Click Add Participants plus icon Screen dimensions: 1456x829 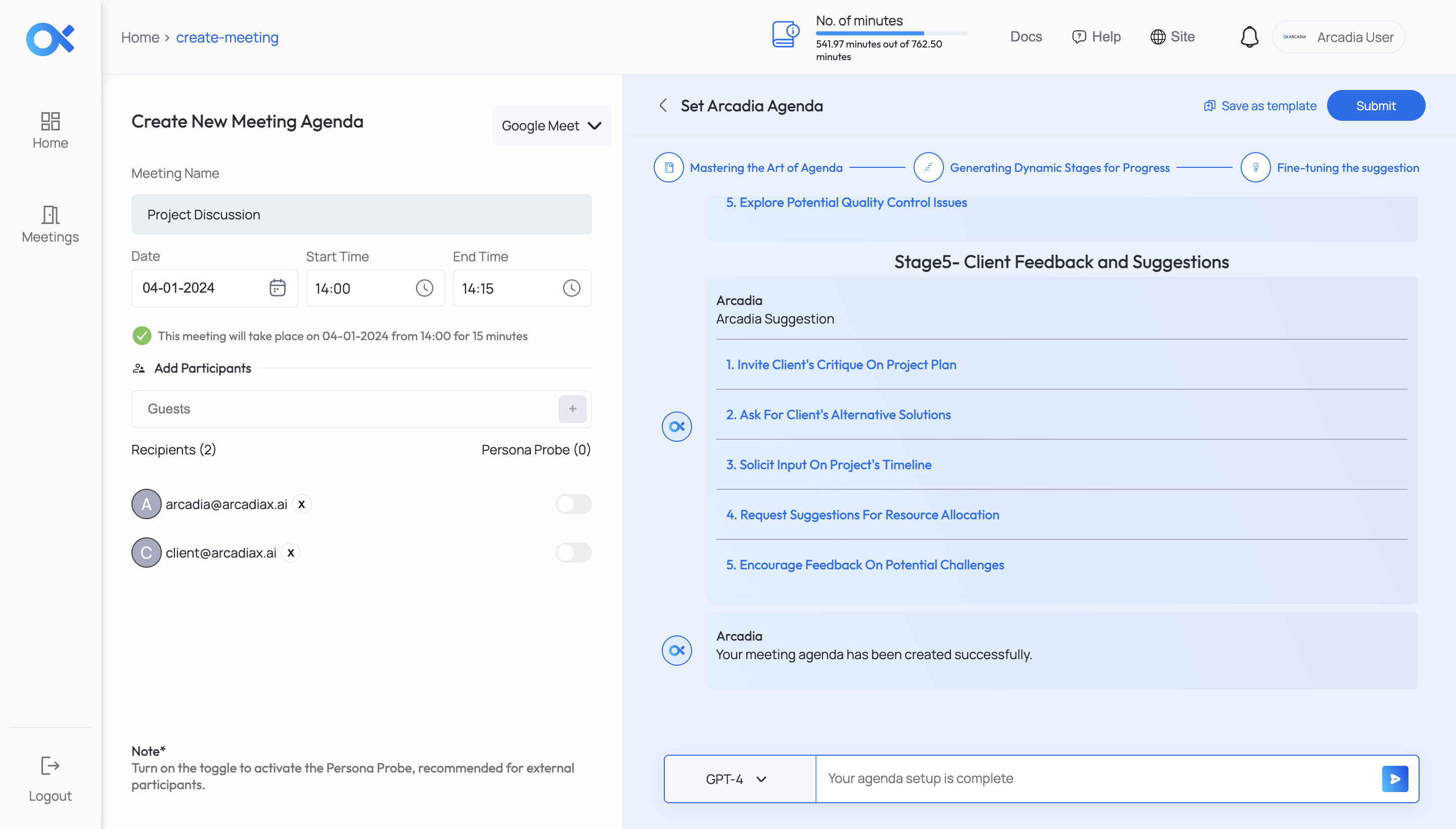tap(573, 409)
